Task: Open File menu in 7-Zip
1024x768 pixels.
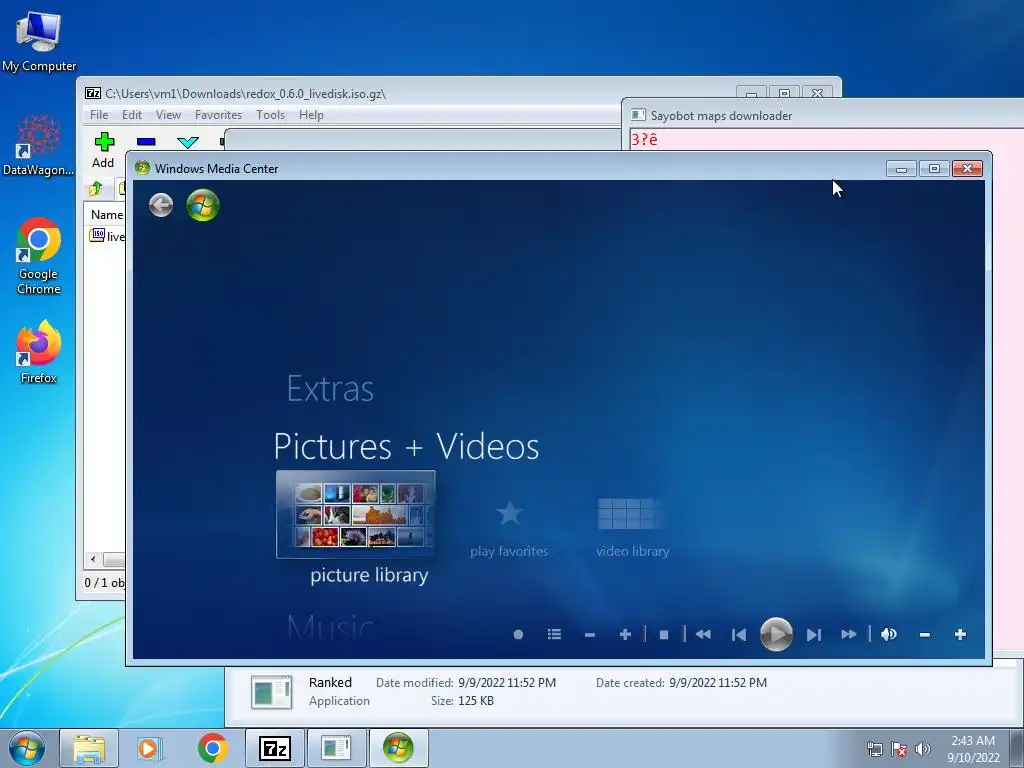Action: [x=99, y=115]
